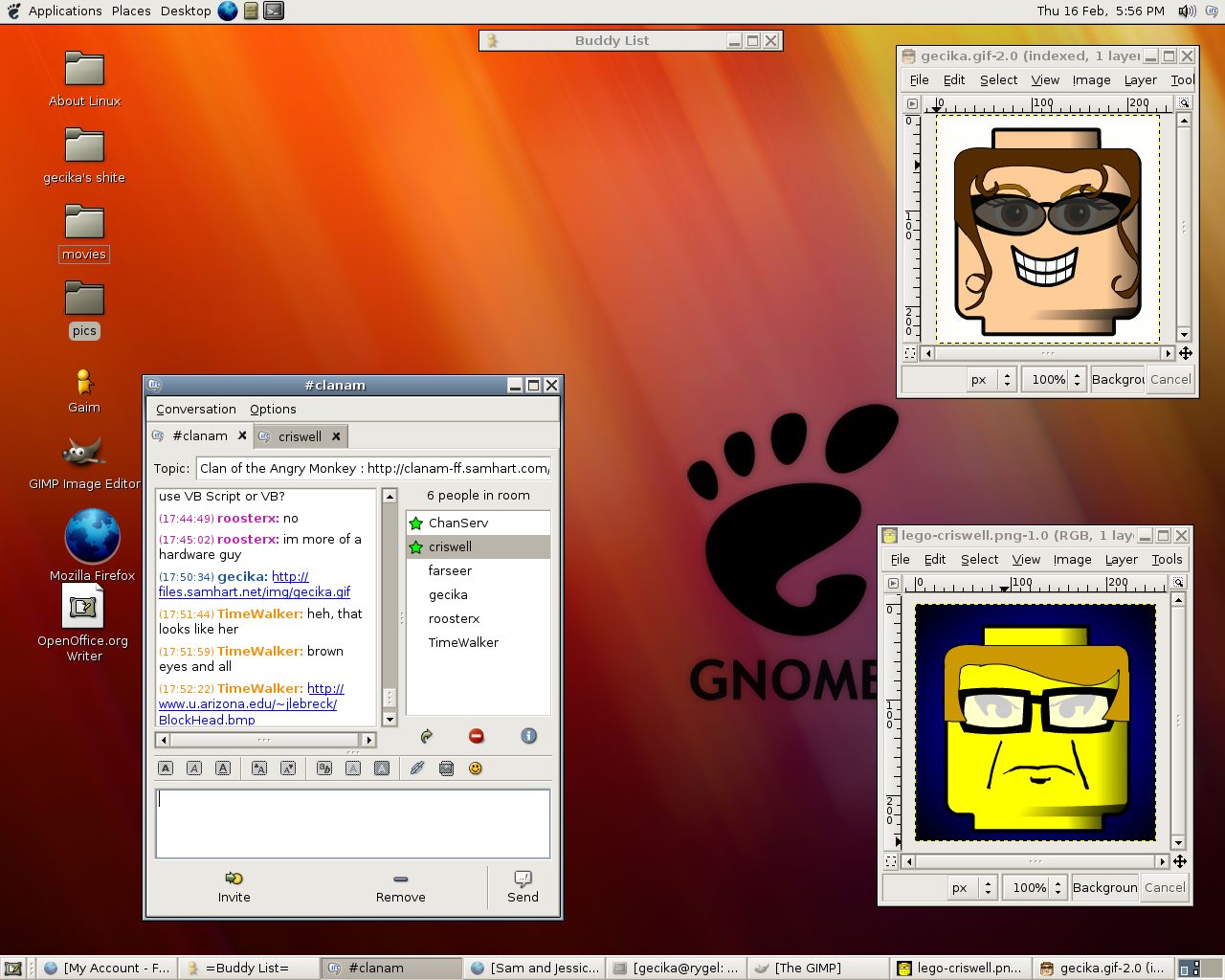Toggle italic text formatting in chat toolbar
Viewport: 1225px width, 980px height.
(194, 768)
